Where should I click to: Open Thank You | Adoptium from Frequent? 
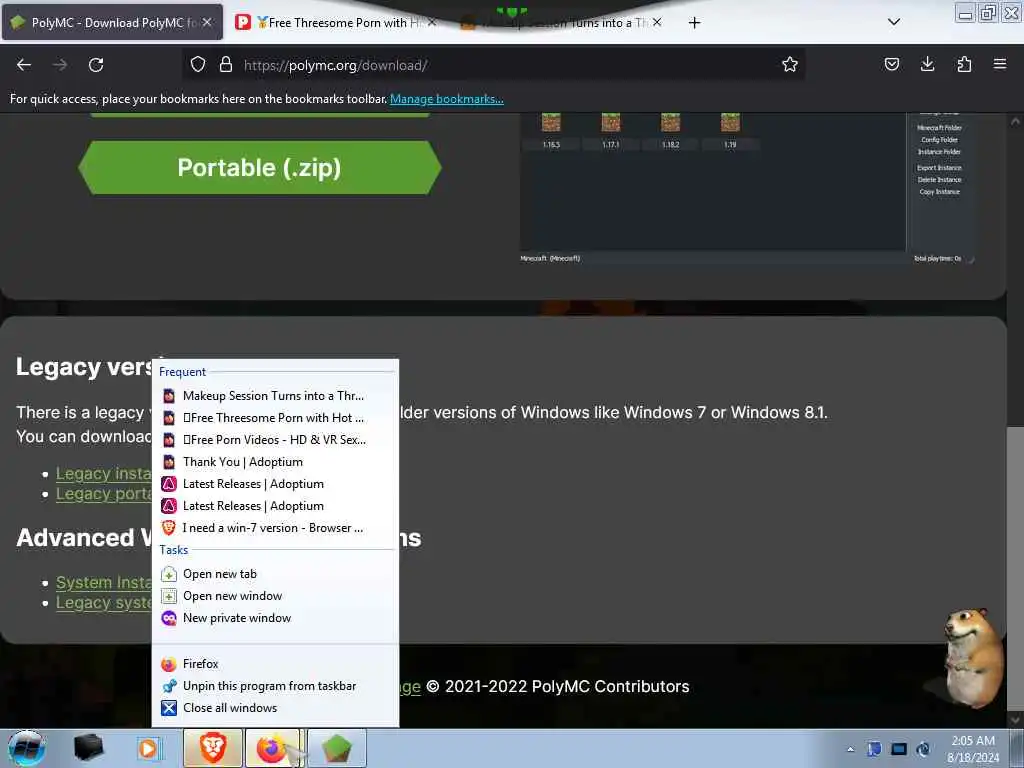pyautogui.click(x=275, y=462)
